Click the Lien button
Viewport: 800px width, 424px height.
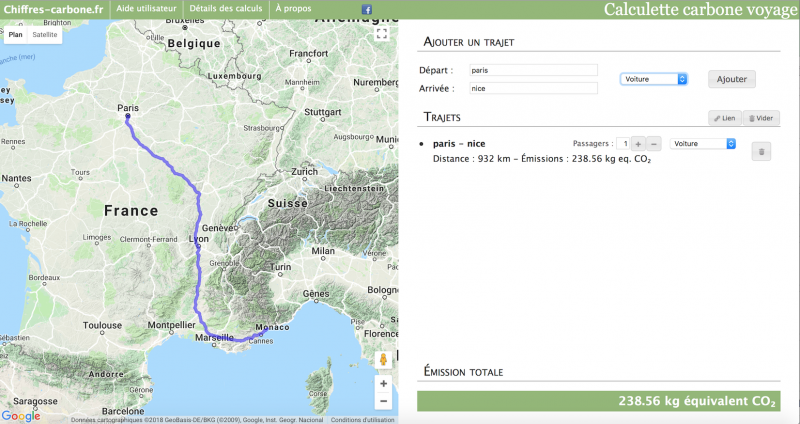pyautogui.click(x=724, y=118)
